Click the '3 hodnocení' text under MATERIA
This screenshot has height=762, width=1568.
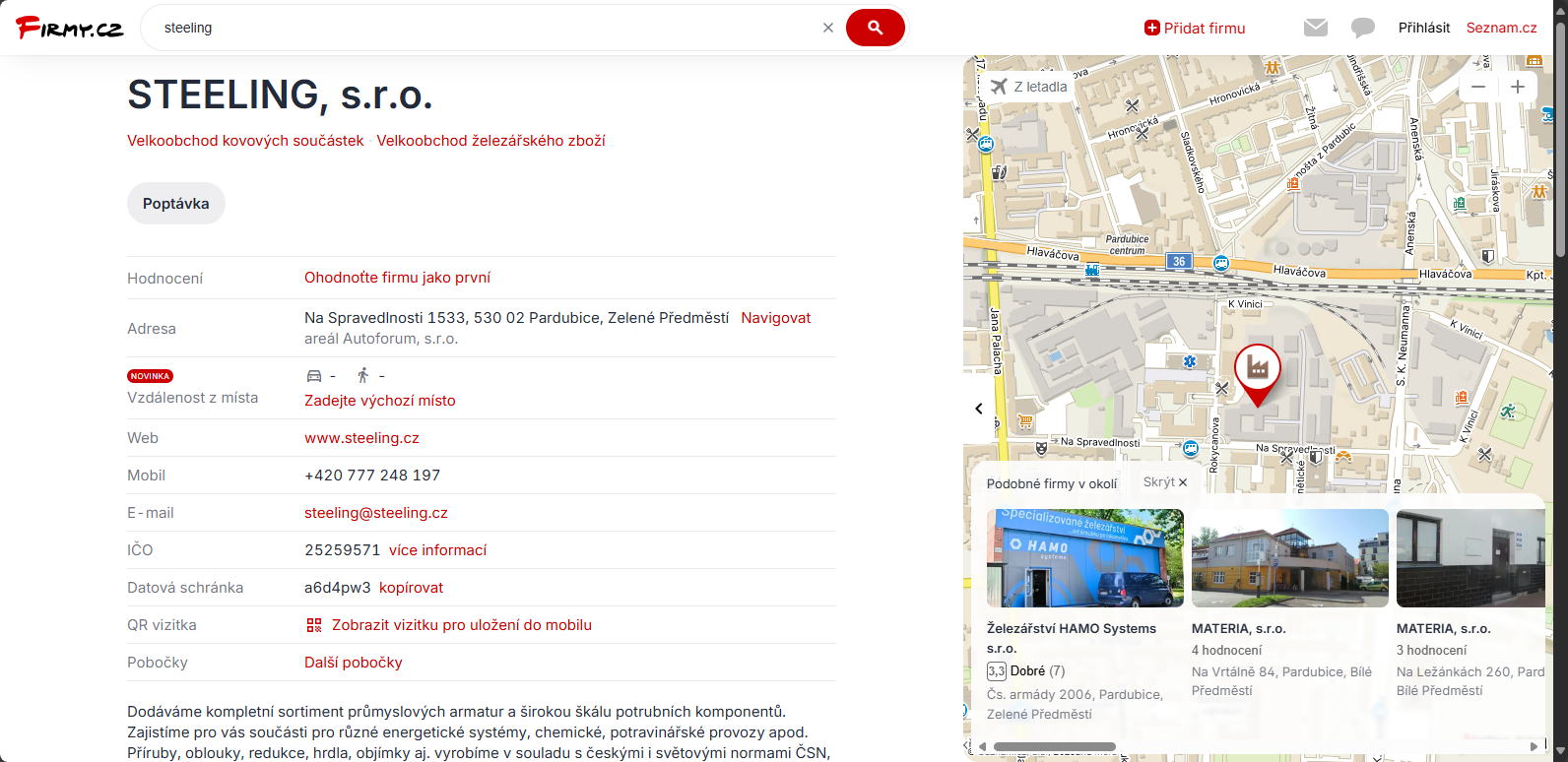pyautogui.click(x=1432, y=650)
